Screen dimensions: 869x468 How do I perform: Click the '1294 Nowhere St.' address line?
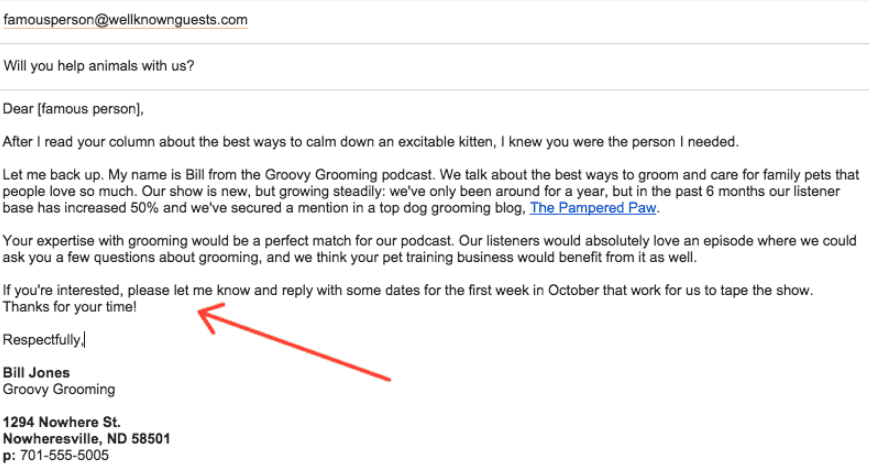point(62,423)
